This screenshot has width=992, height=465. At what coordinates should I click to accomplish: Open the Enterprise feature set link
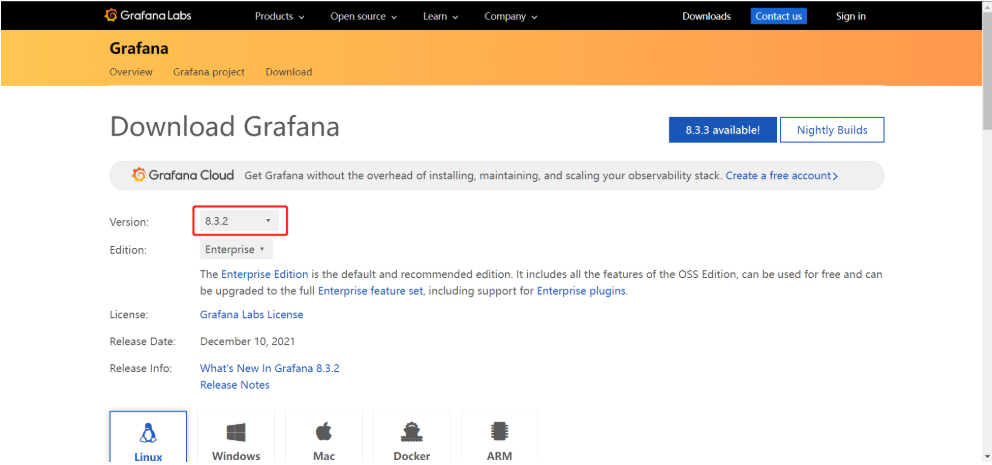tap(373, 291)
